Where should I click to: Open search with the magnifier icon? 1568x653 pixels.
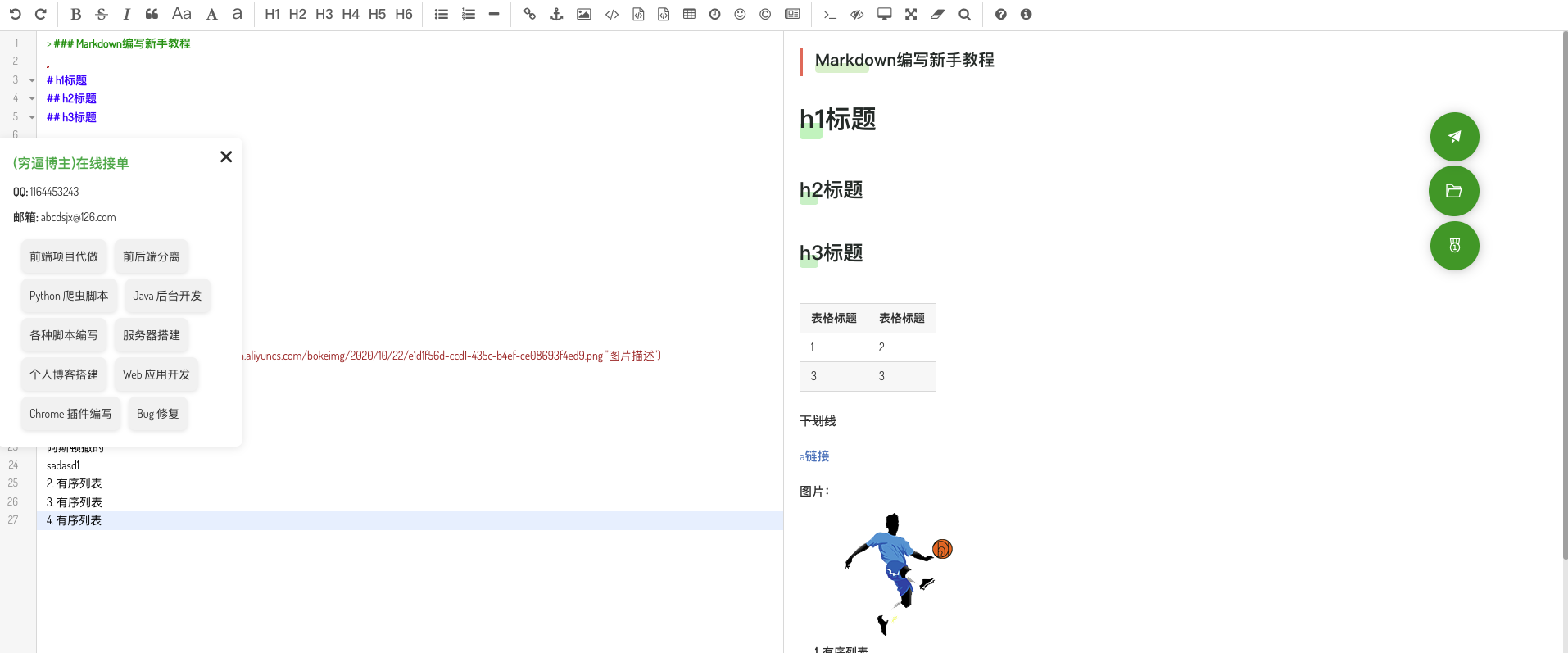(964, 14)
